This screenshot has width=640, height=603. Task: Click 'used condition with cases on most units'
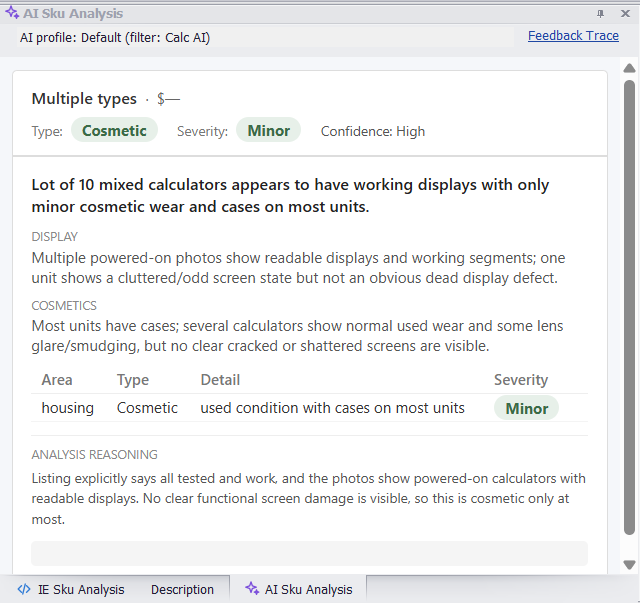point(332,408)
